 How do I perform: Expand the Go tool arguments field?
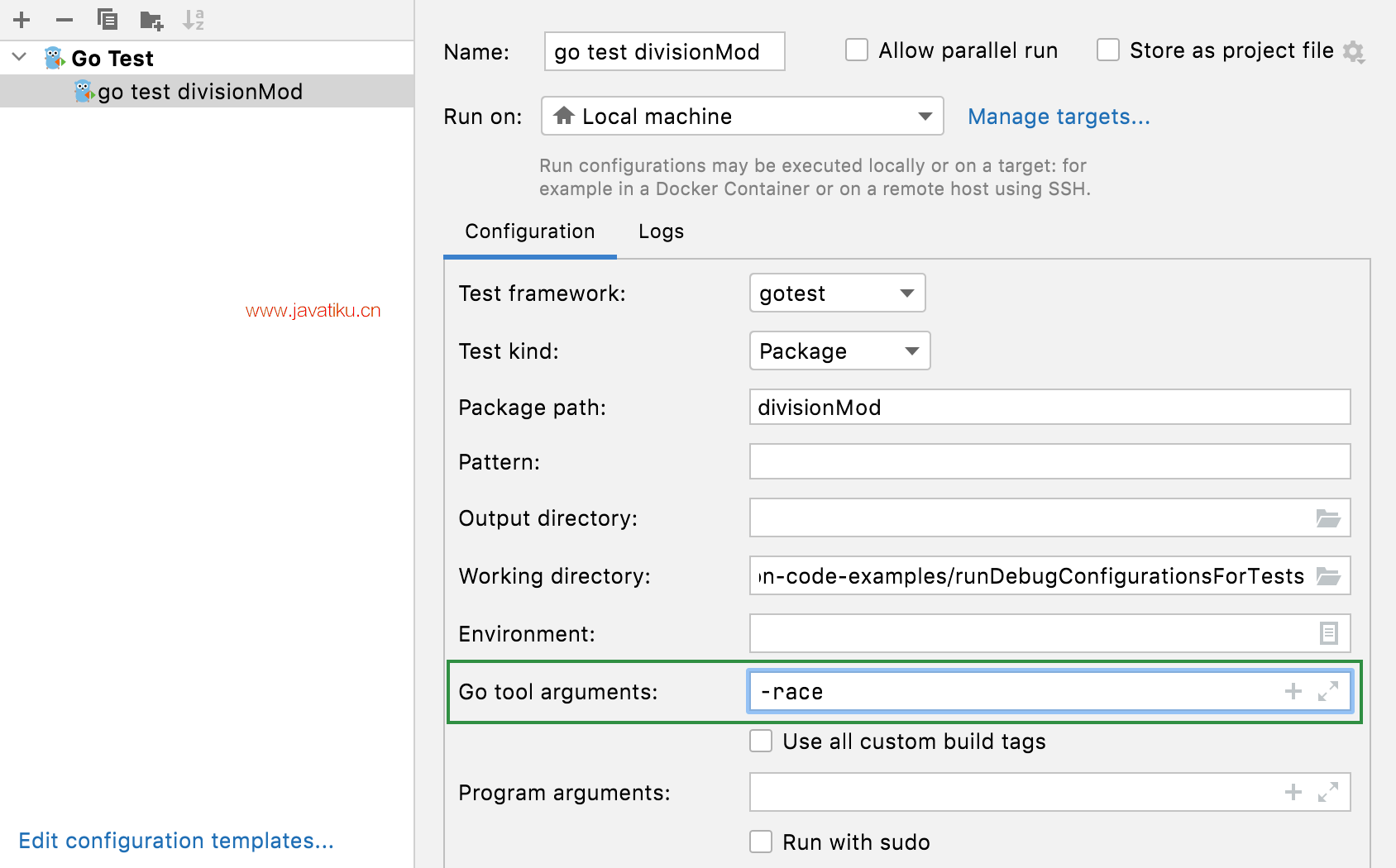(x=1328, y=692)
